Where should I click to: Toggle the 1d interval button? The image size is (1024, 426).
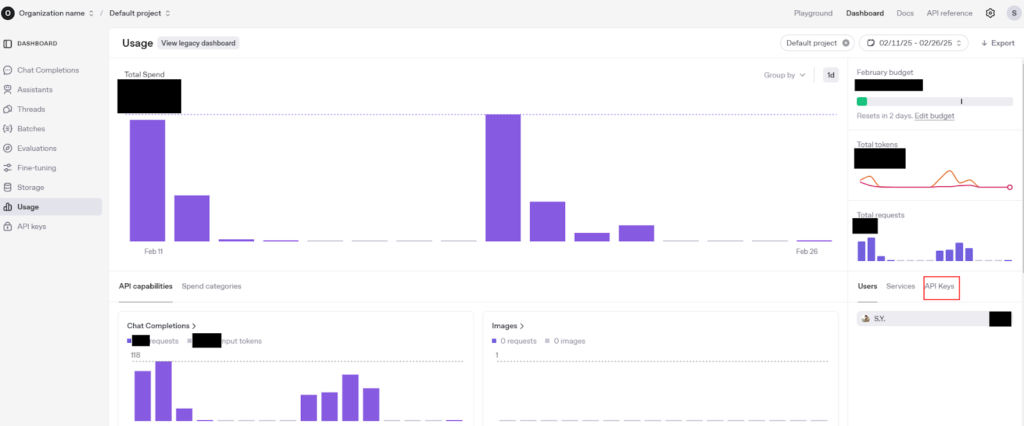tap(830, 75)
